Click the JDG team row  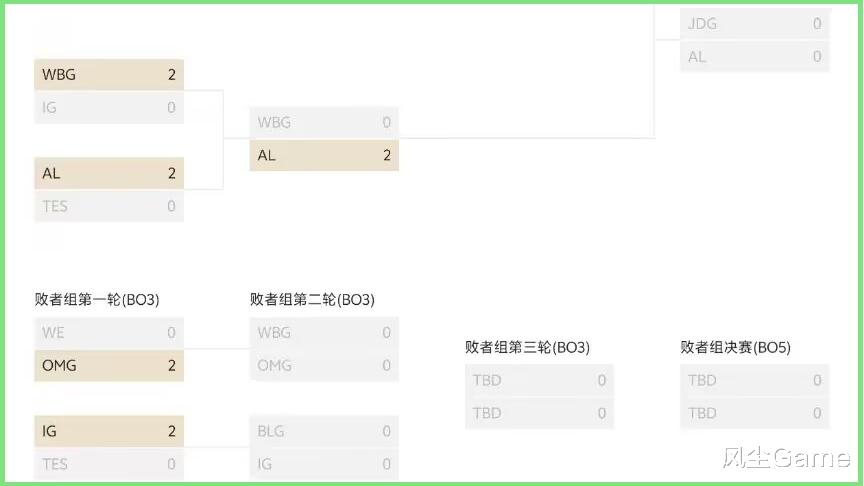(755, 23)
